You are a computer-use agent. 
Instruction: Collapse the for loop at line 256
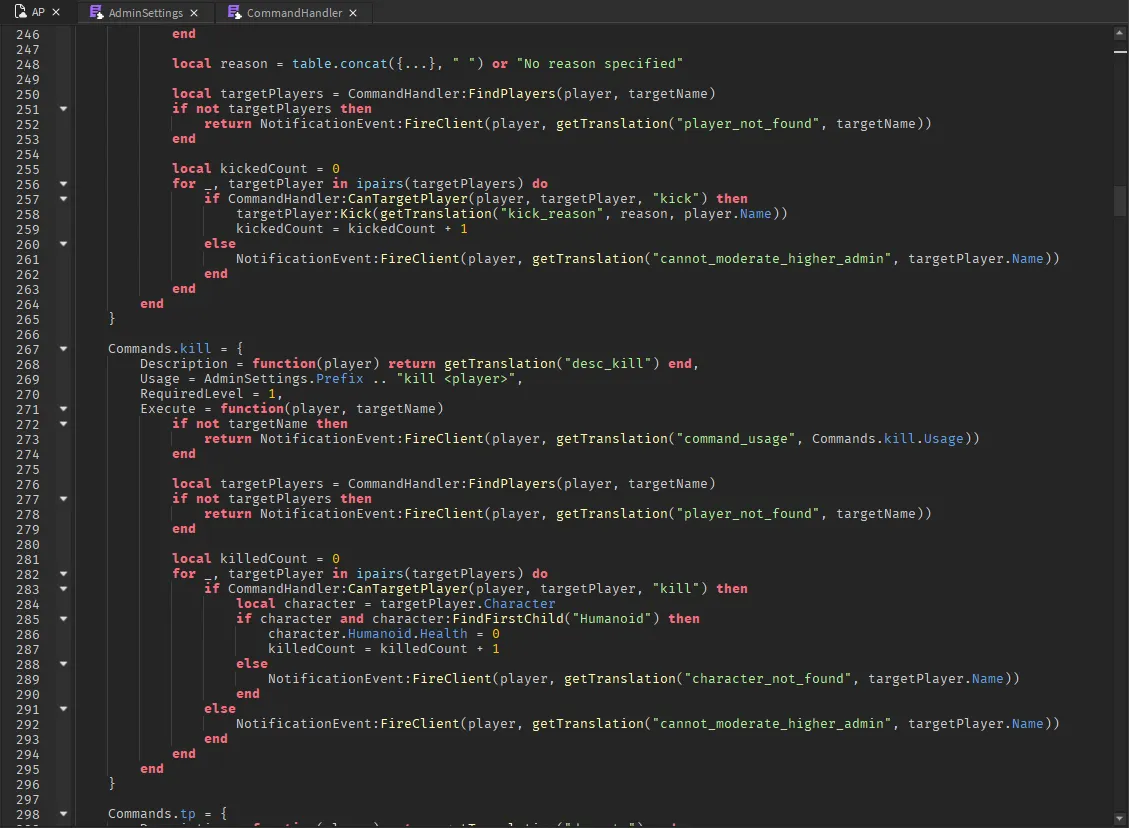[x=63, y=184]
